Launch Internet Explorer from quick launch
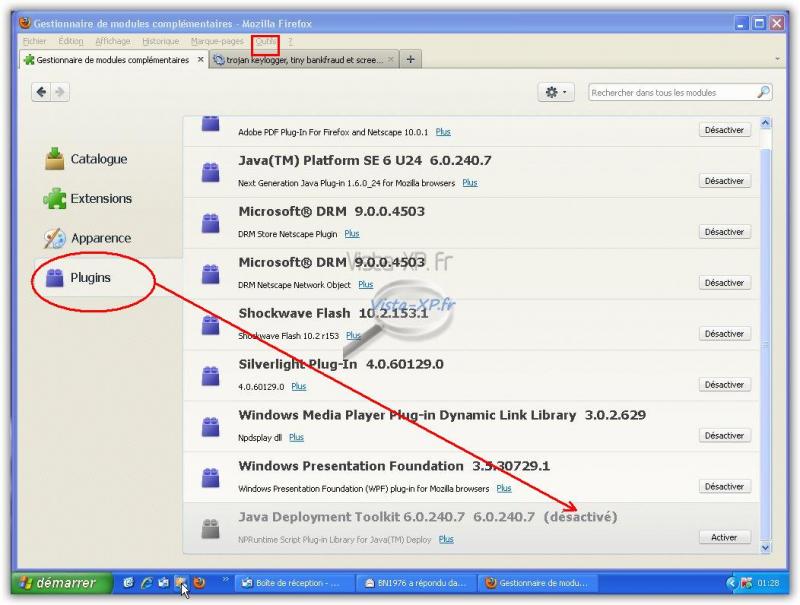800x605 pixels. (146, 583)
